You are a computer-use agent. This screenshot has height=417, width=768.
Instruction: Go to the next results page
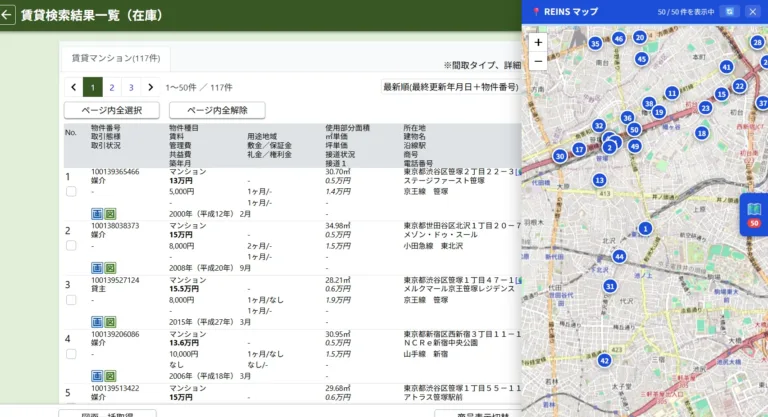pos(150,87)
